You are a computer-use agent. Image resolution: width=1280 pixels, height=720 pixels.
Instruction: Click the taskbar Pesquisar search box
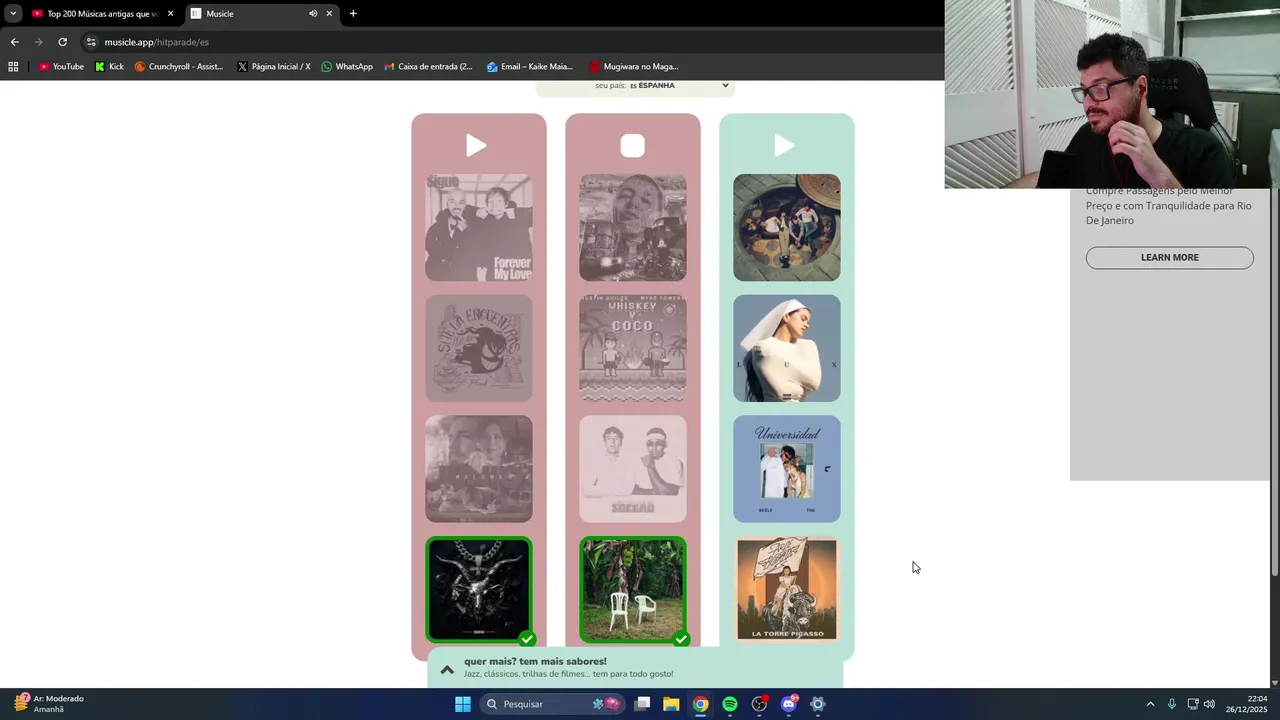pyautogui.click(x=552, y=704)
